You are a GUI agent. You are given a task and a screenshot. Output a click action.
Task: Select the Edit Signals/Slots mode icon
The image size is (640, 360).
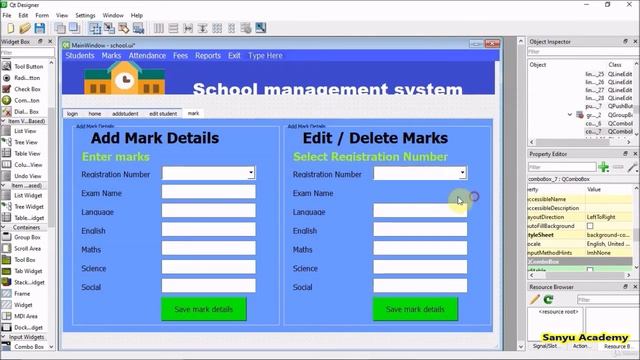(x=109, y=28)
